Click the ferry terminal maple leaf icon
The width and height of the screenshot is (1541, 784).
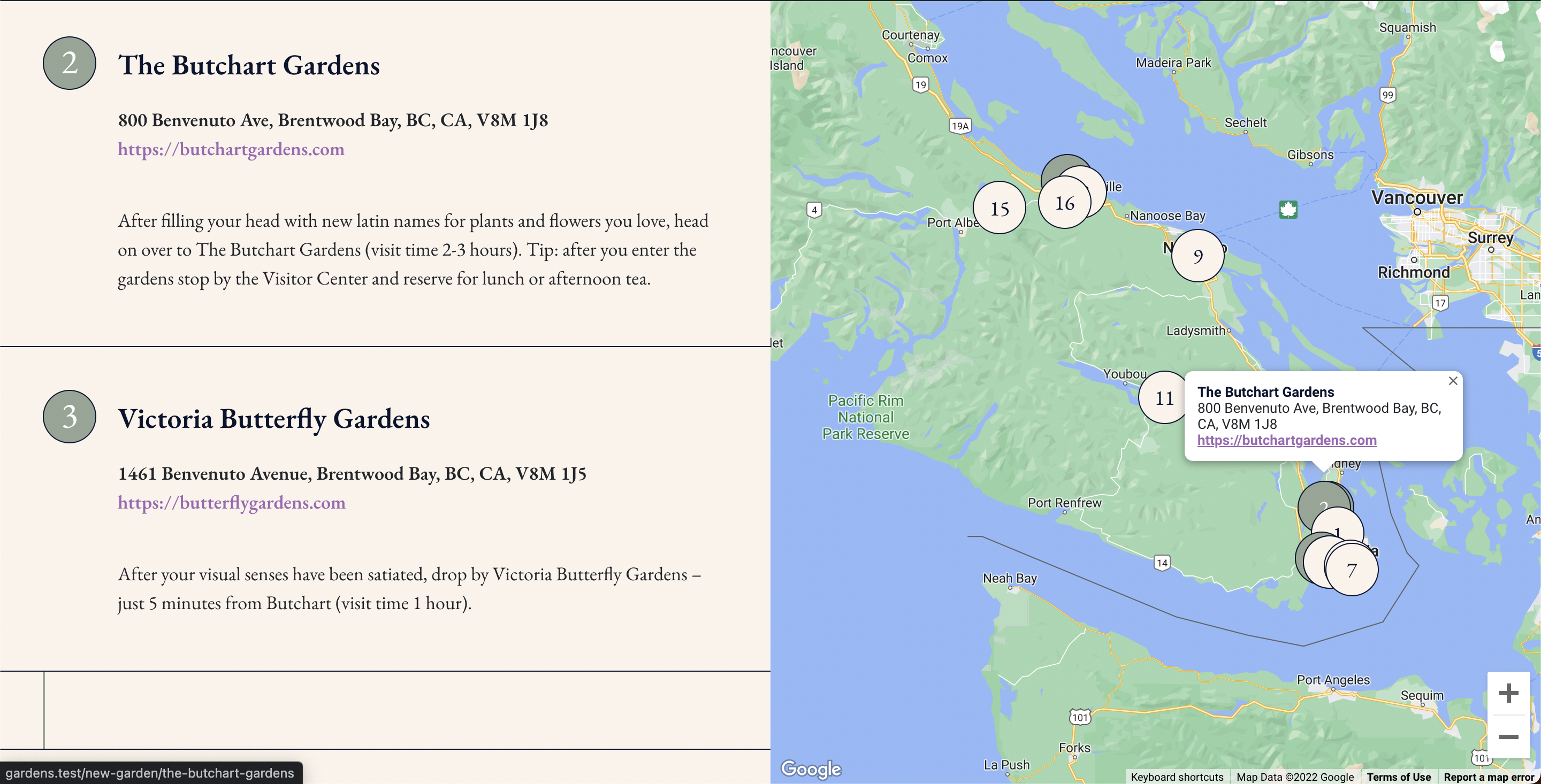[1288, 209]
